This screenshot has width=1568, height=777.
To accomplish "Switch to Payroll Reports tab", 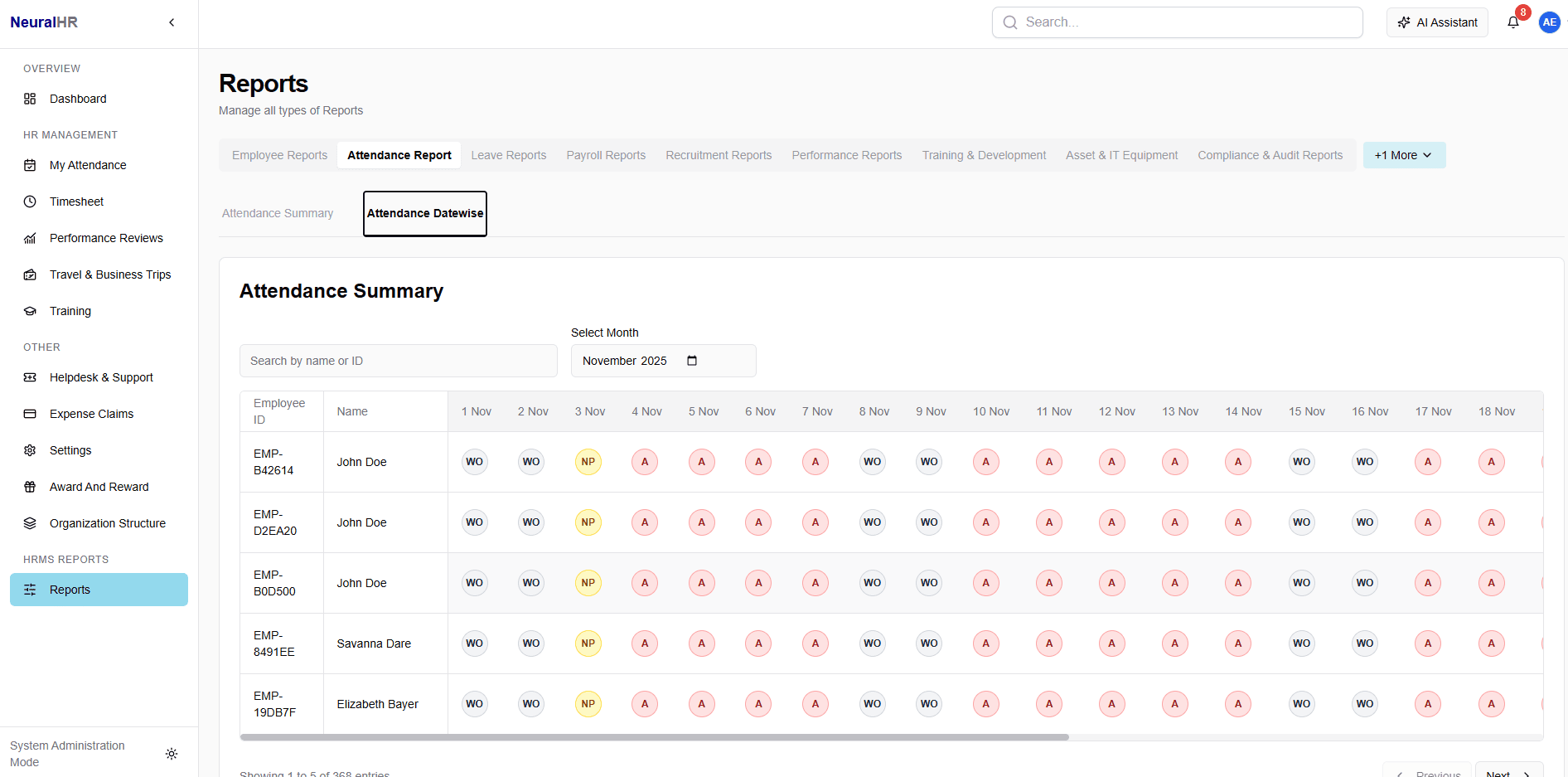I will pos(606,155).
